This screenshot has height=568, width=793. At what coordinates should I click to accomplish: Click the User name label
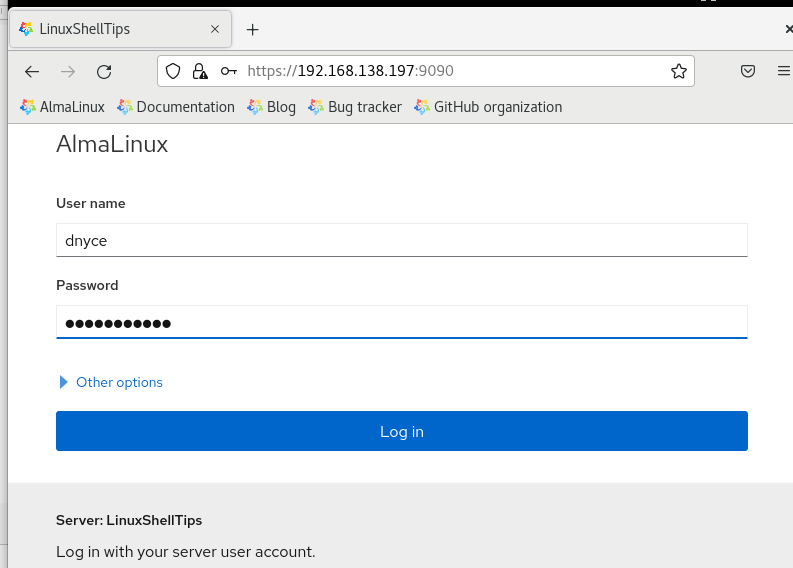(x=91, y=203)
